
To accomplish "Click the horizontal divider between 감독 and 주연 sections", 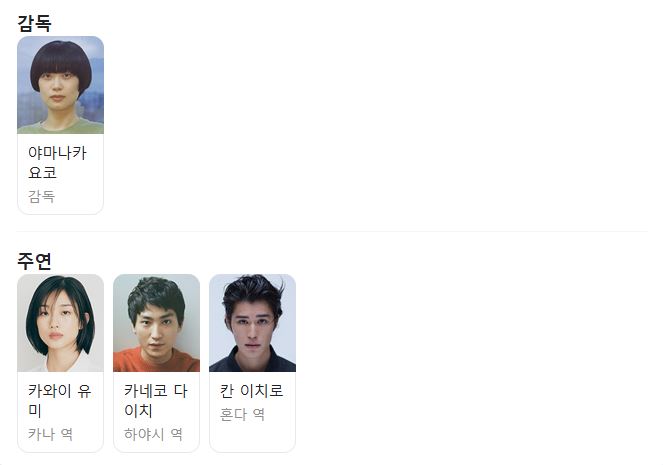I will tap(332, 232).
